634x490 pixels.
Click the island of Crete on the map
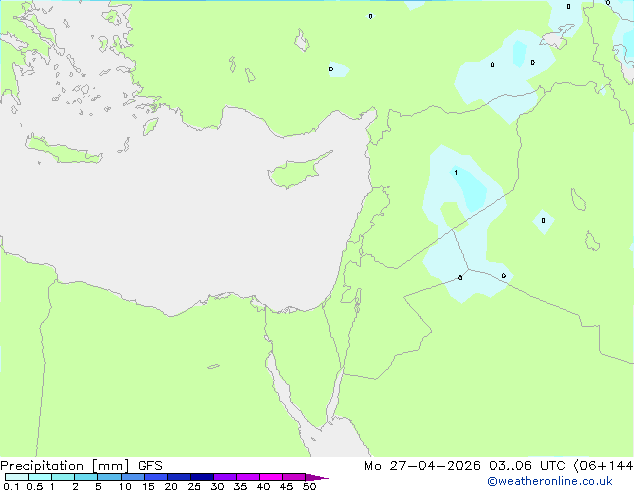pyautogui.click(x=63, y=151)
